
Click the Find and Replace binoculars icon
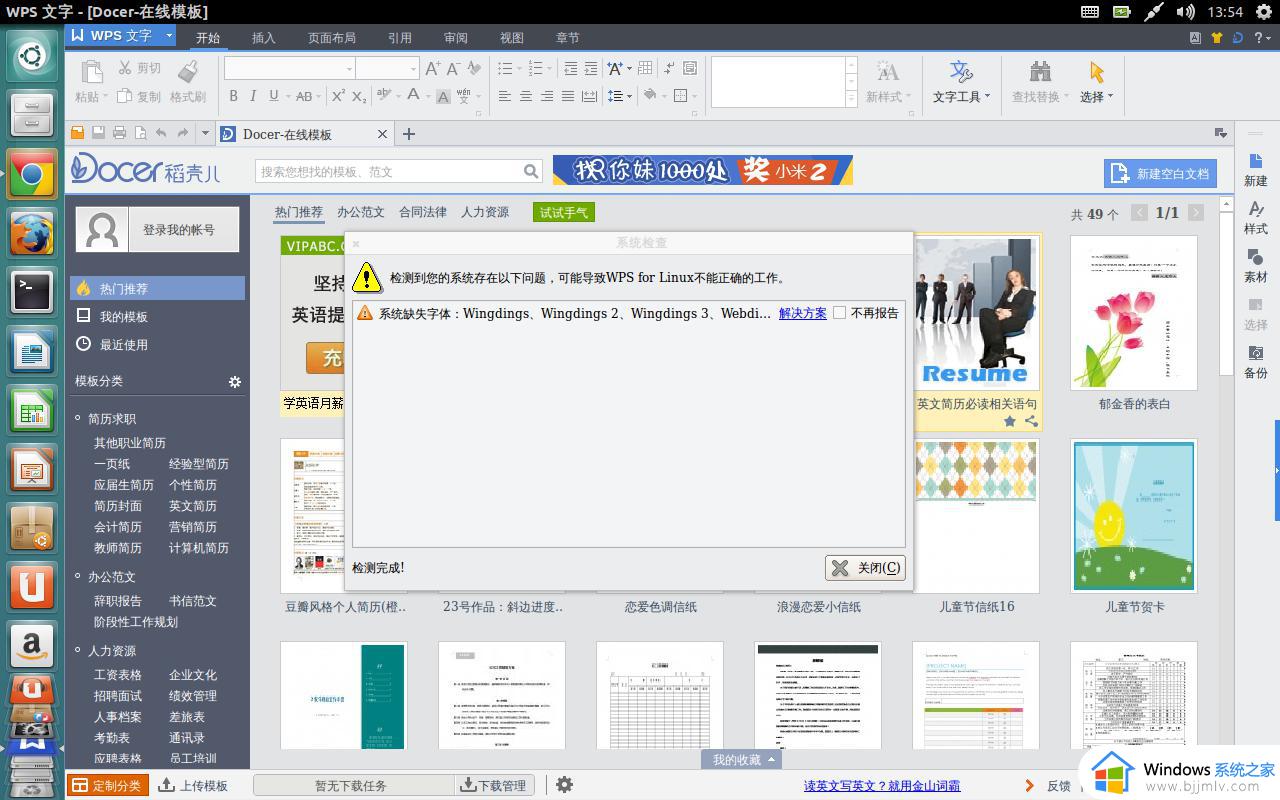pyautogui.click(x=1040, y=71)
